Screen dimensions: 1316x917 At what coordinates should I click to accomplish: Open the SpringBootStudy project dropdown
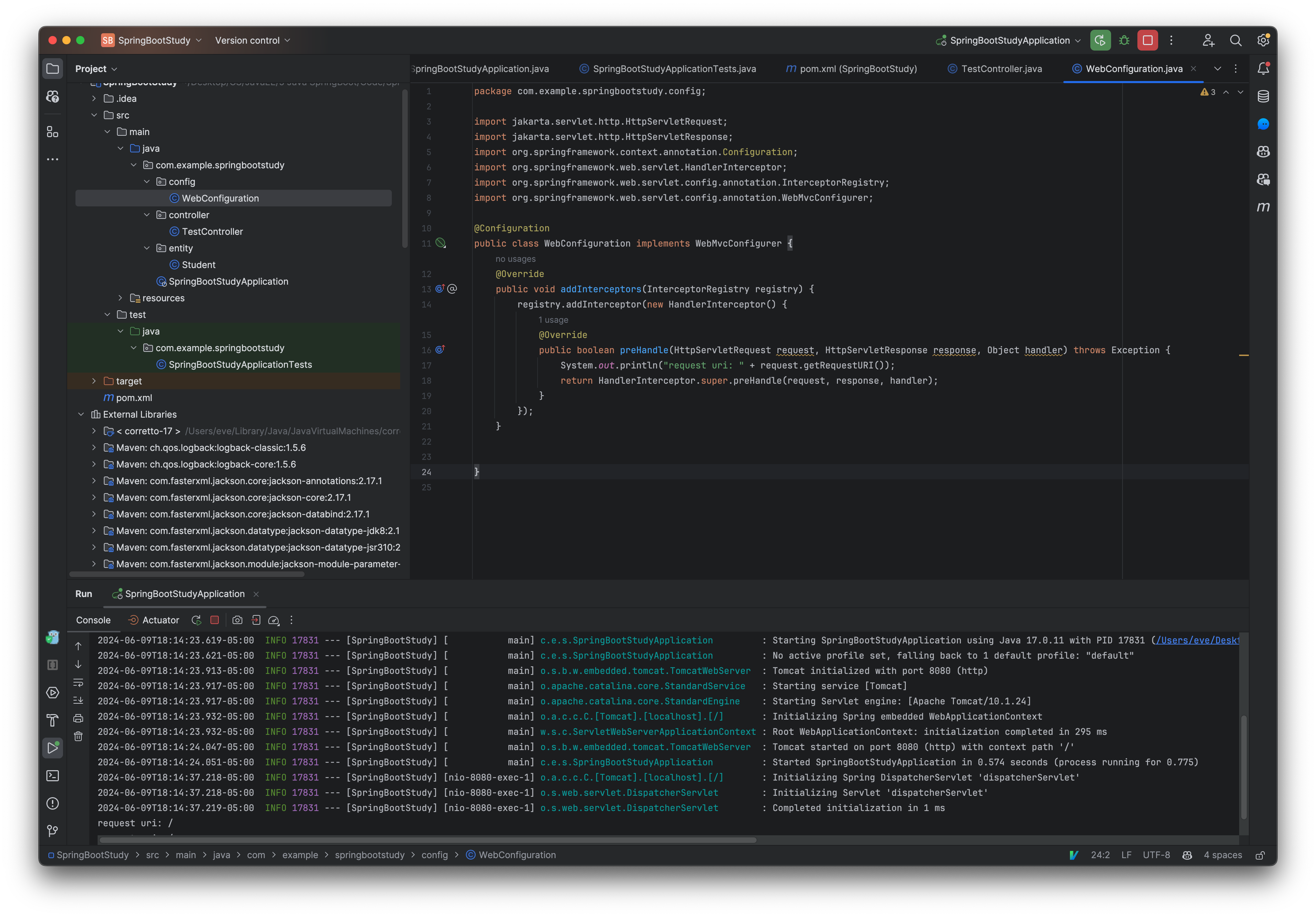tap(152, 40)
